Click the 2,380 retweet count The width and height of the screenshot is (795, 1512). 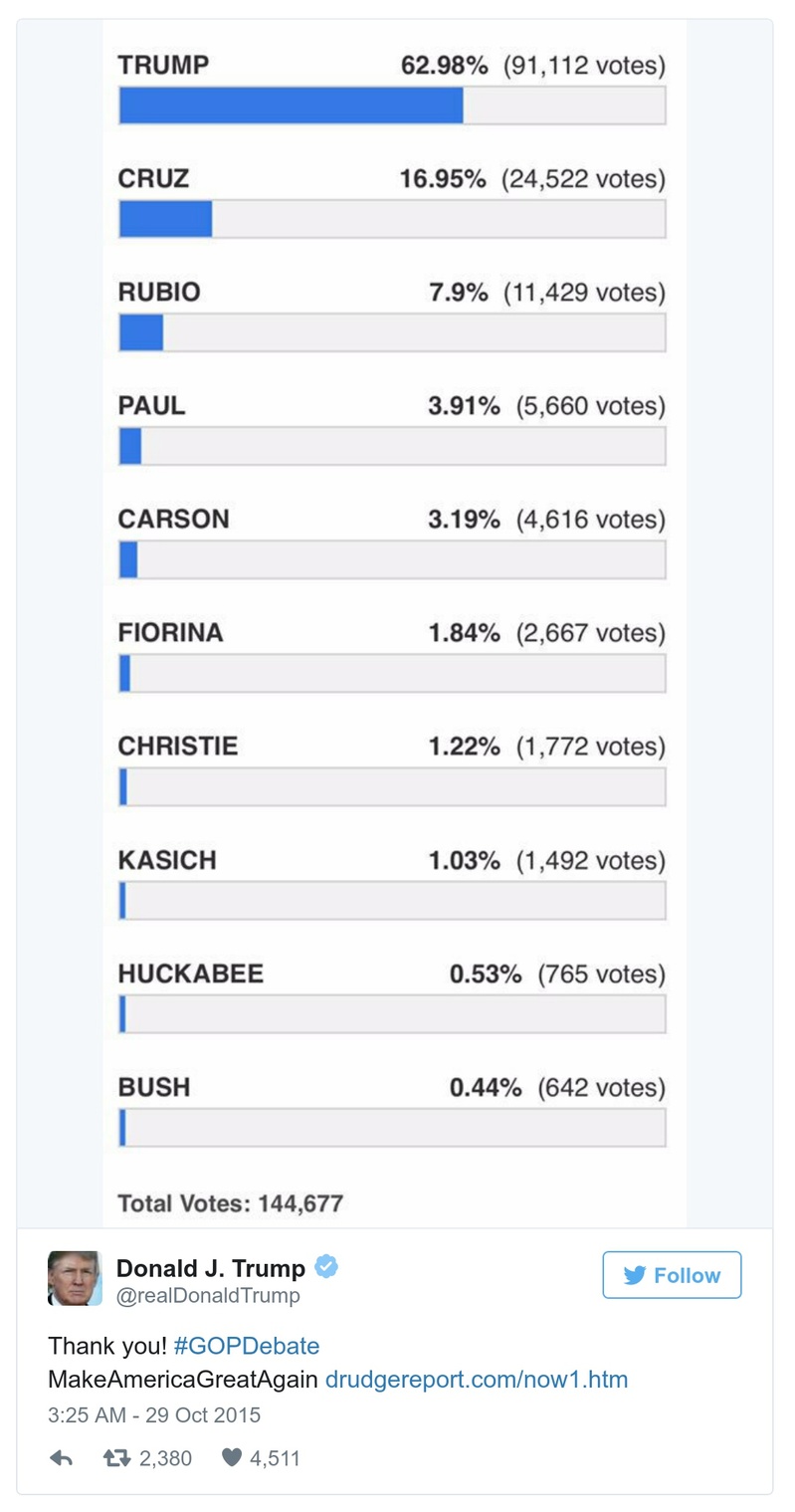(165, 1458)
